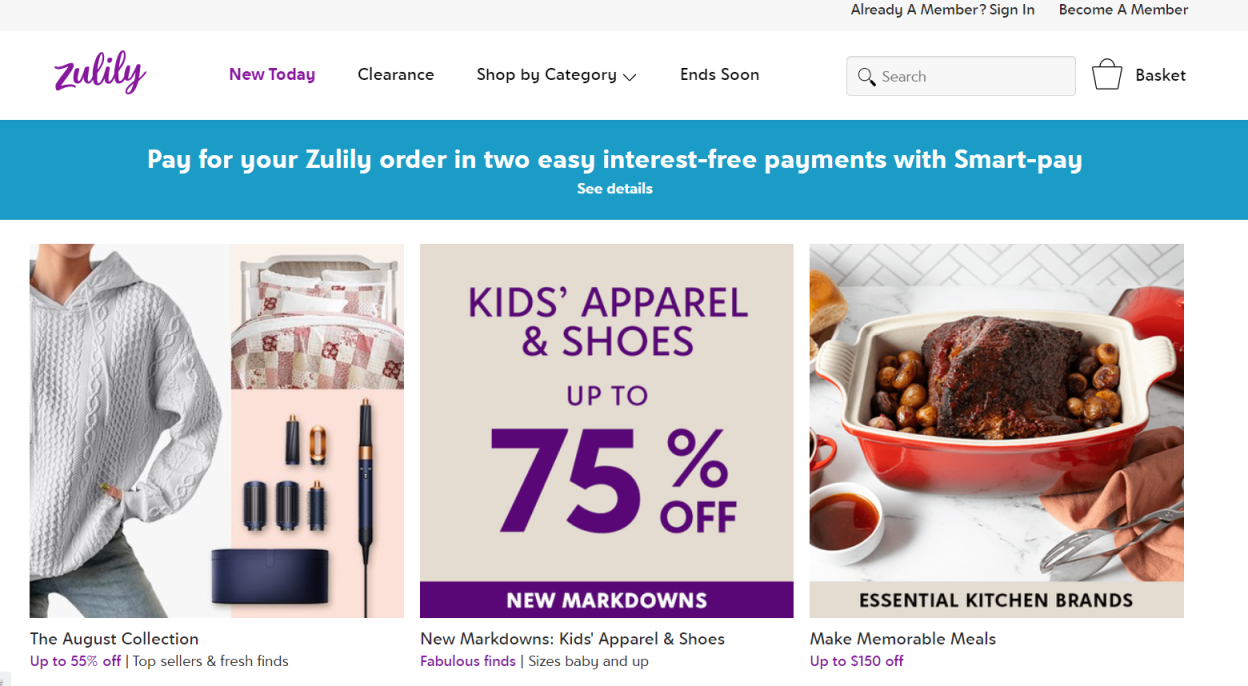Open the Essential Kitchen Brands banner

(x=996, y=430)
